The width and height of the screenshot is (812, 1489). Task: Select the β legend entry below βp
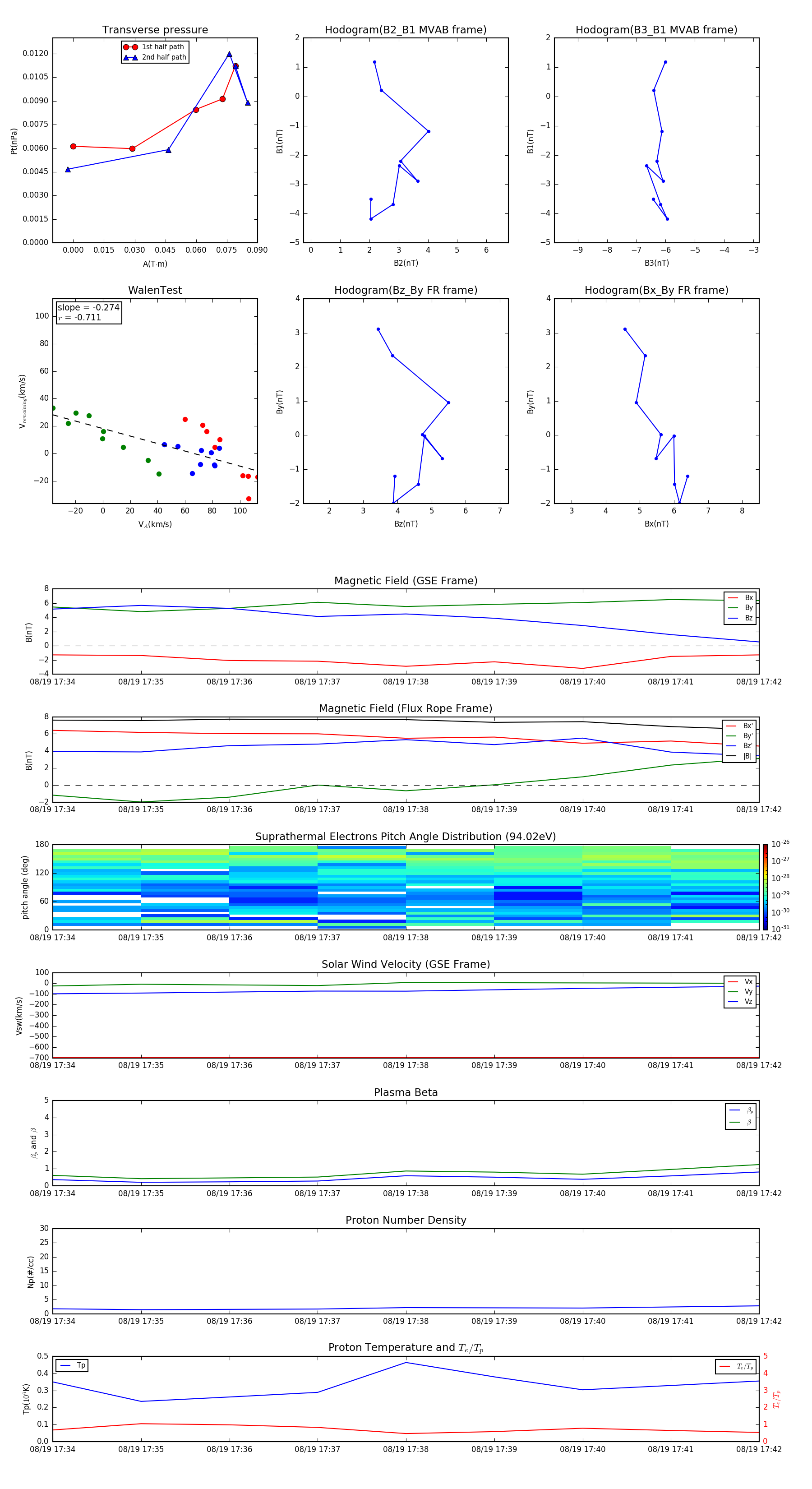click(x=741, y=1122)
